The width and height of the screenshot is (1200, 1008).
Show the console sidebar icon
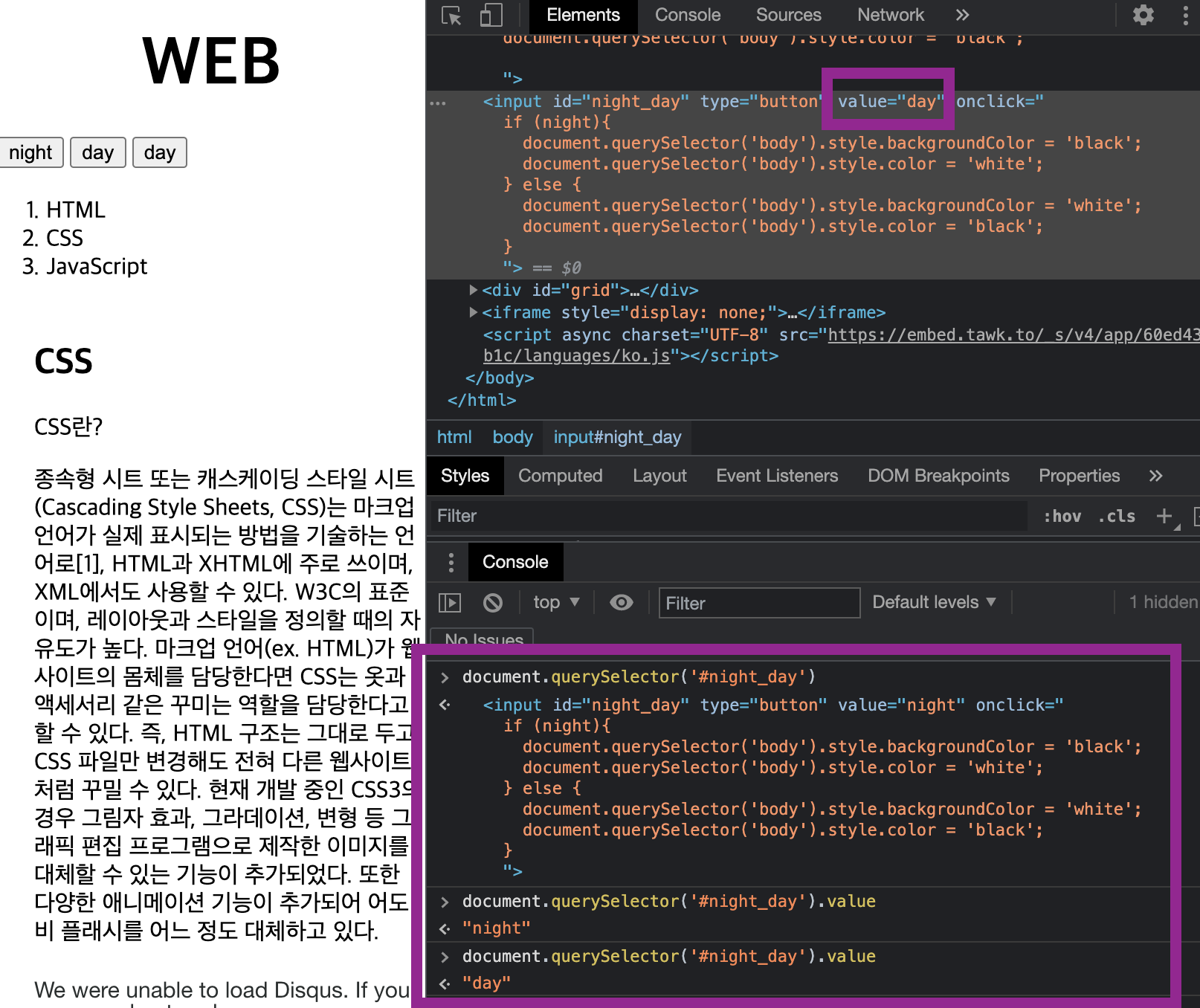click(x=450, y=602)
